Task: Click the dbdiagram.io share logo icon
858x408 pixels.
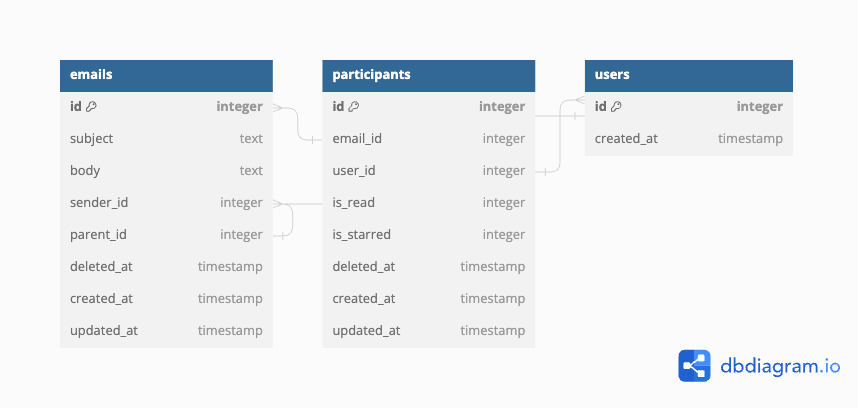Action: pyautogui.click(x=694, y=365)
